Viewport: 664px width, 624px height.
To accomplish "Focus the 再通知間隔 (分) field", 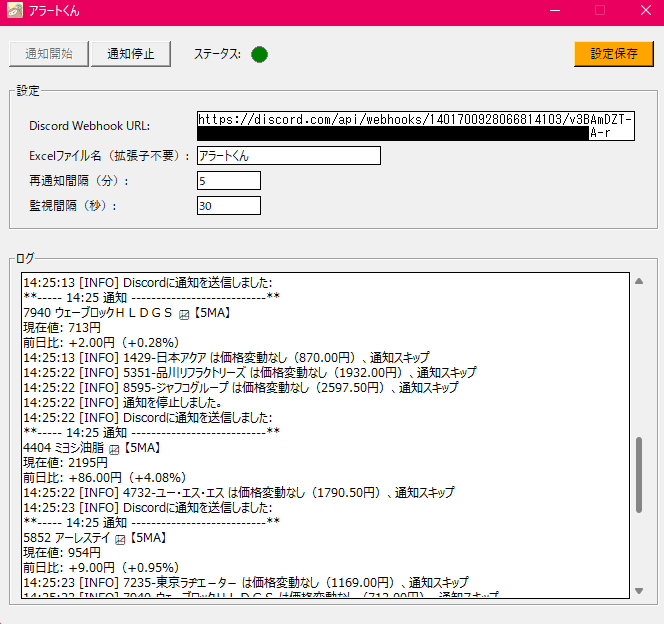I will (229, 181).
